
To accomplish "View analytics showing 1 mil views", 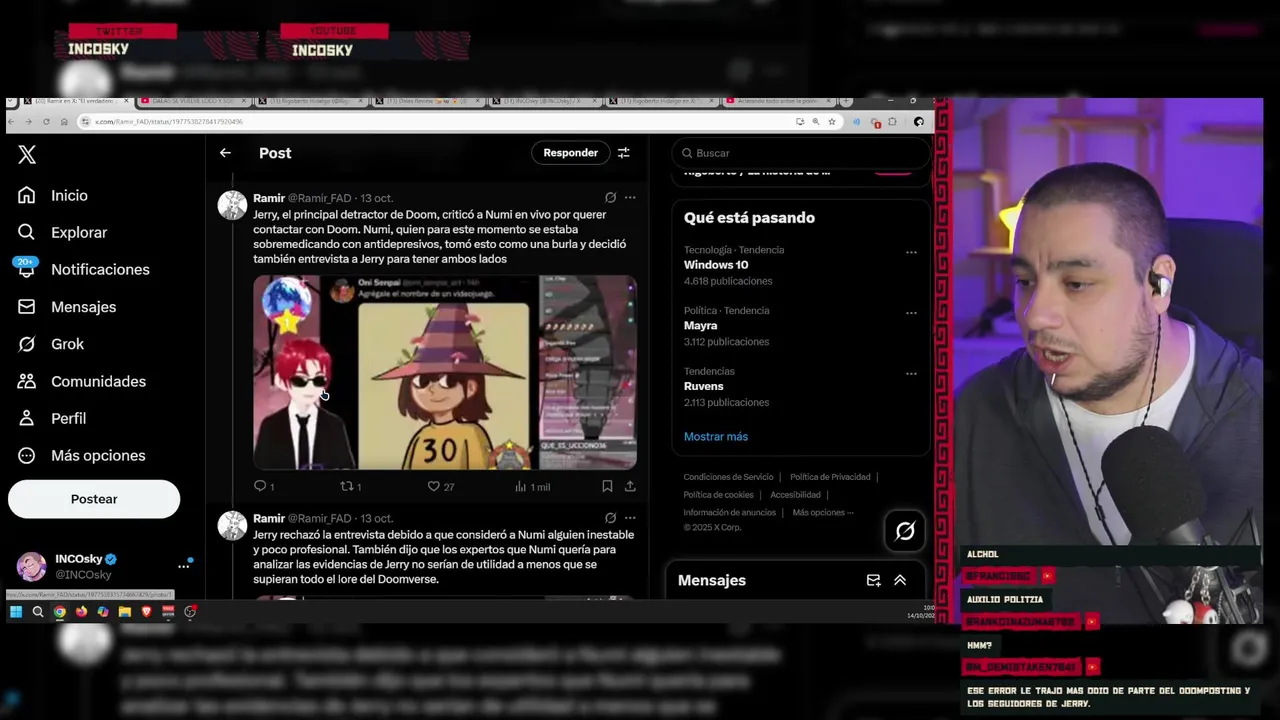I will (532, 487).
